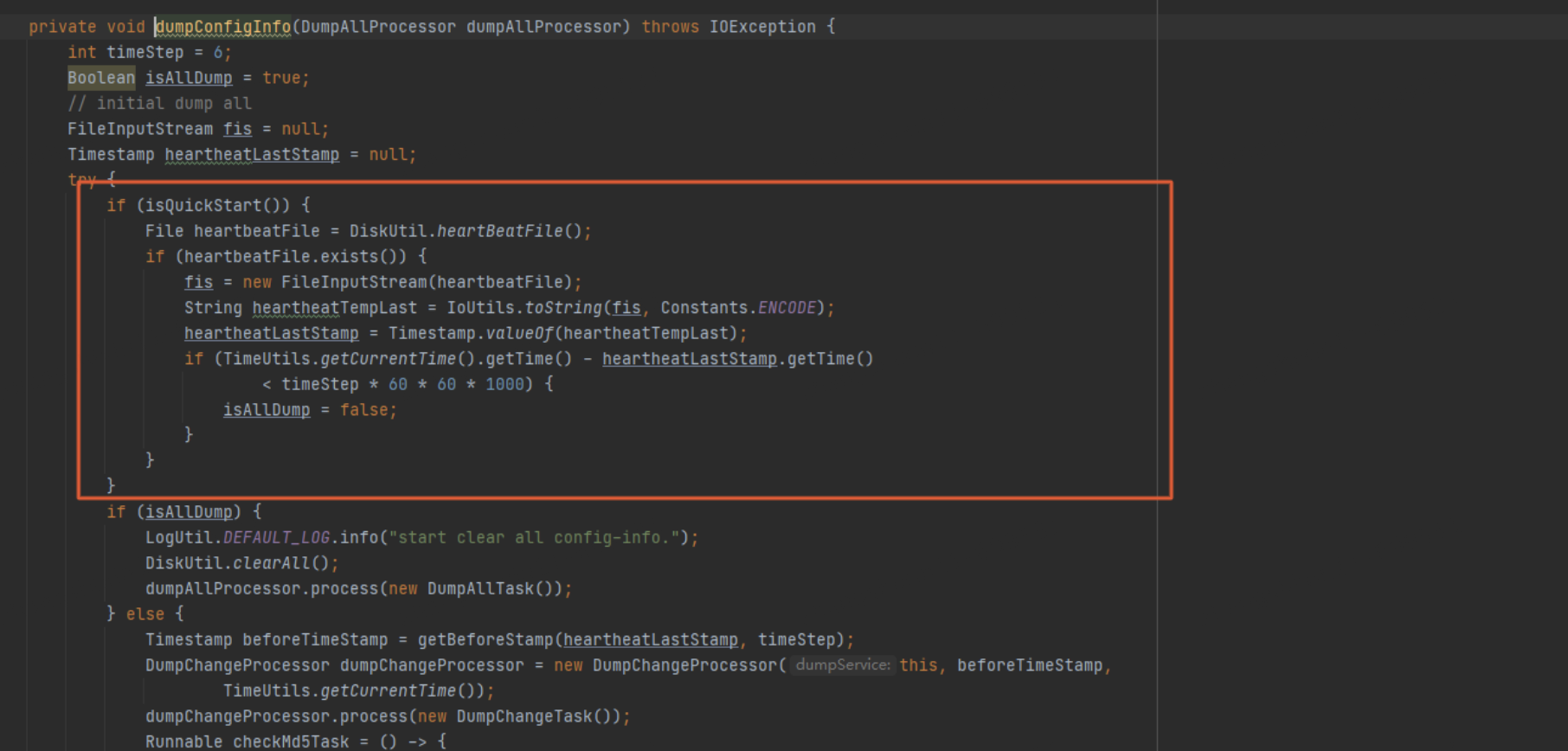
Task: Click the italic valueOf method on Timestamp
Action: click(519, 333)
